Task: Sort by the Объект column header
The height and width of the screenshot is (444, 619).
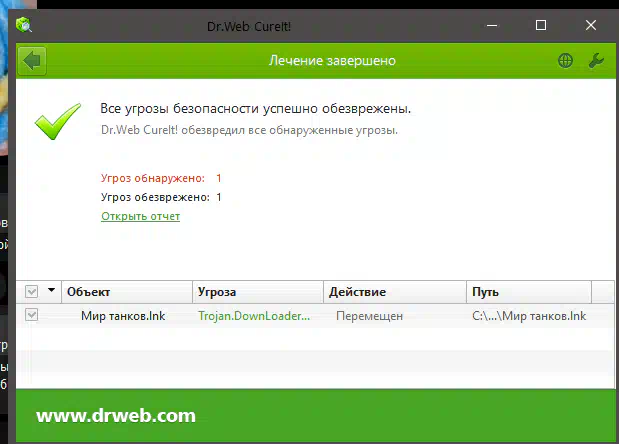Action: [x=127, y=292]
